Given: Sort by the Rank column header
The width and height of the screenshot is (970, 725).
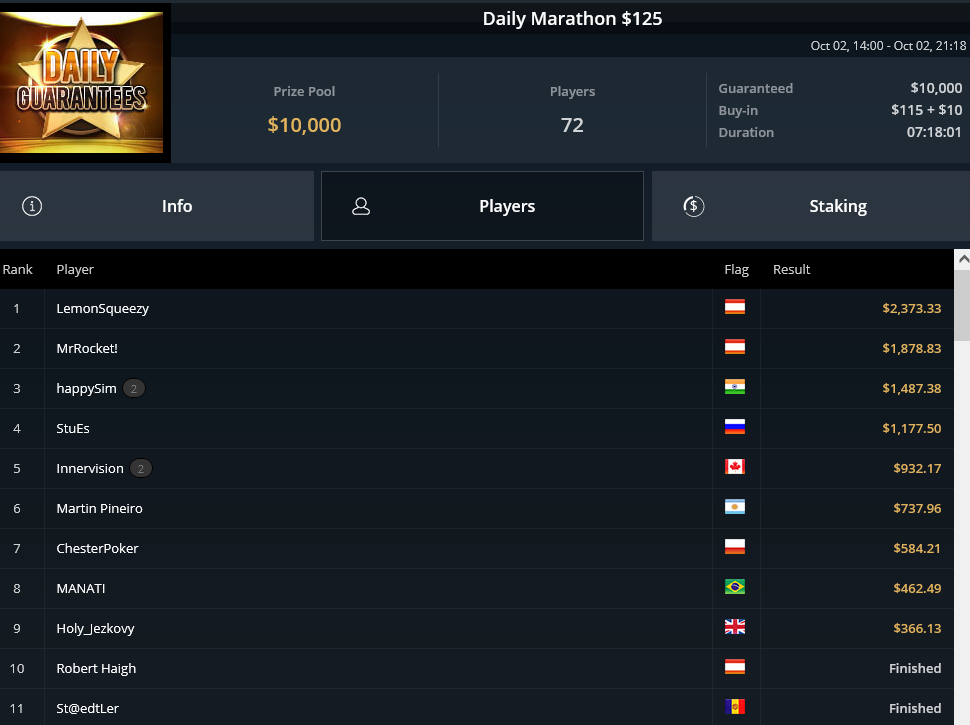Looking at the screenshot, I should [x=17, y=270].
